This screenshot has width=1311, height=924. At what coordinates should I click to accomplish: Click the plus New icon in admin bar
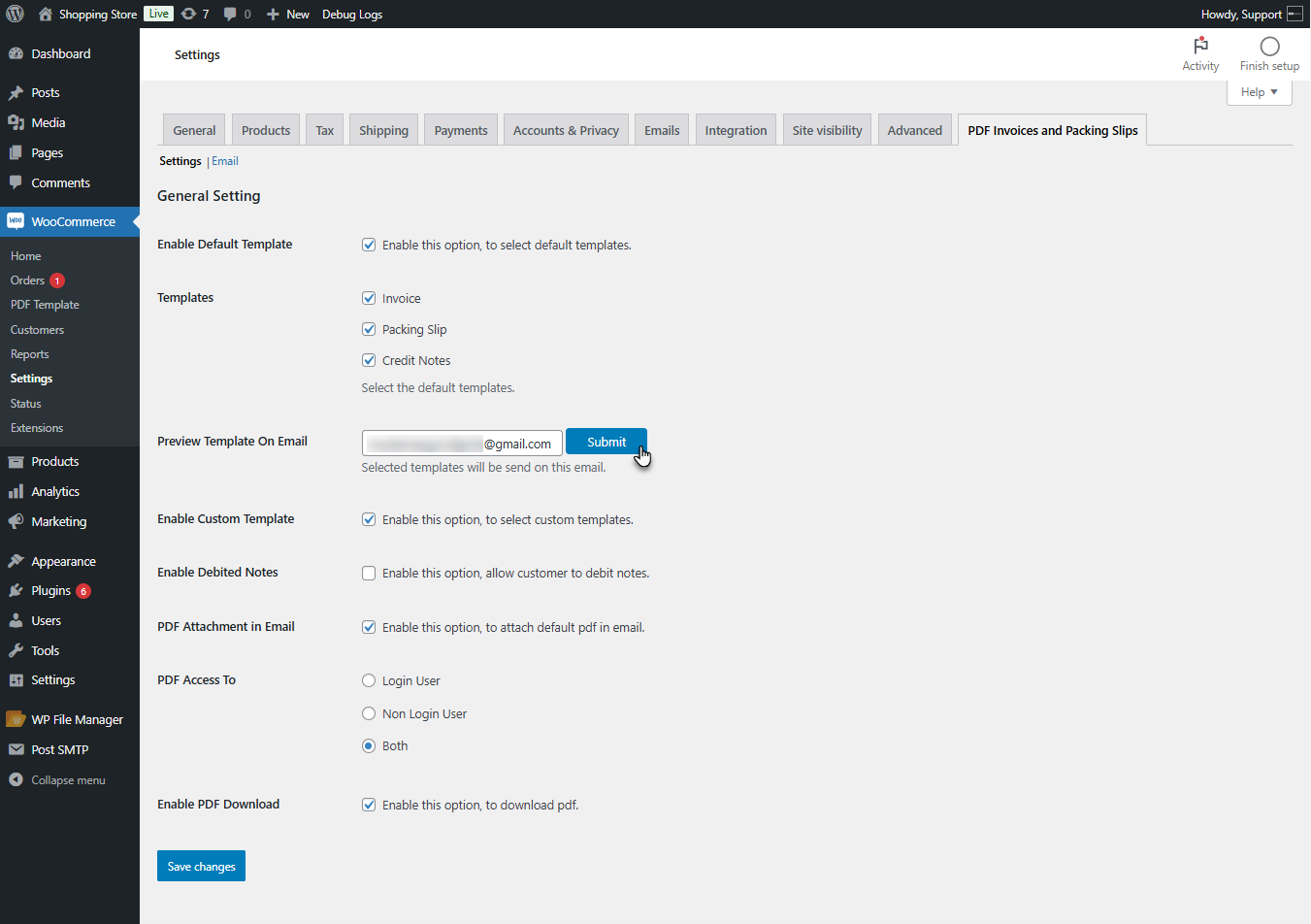click(273, 14)
